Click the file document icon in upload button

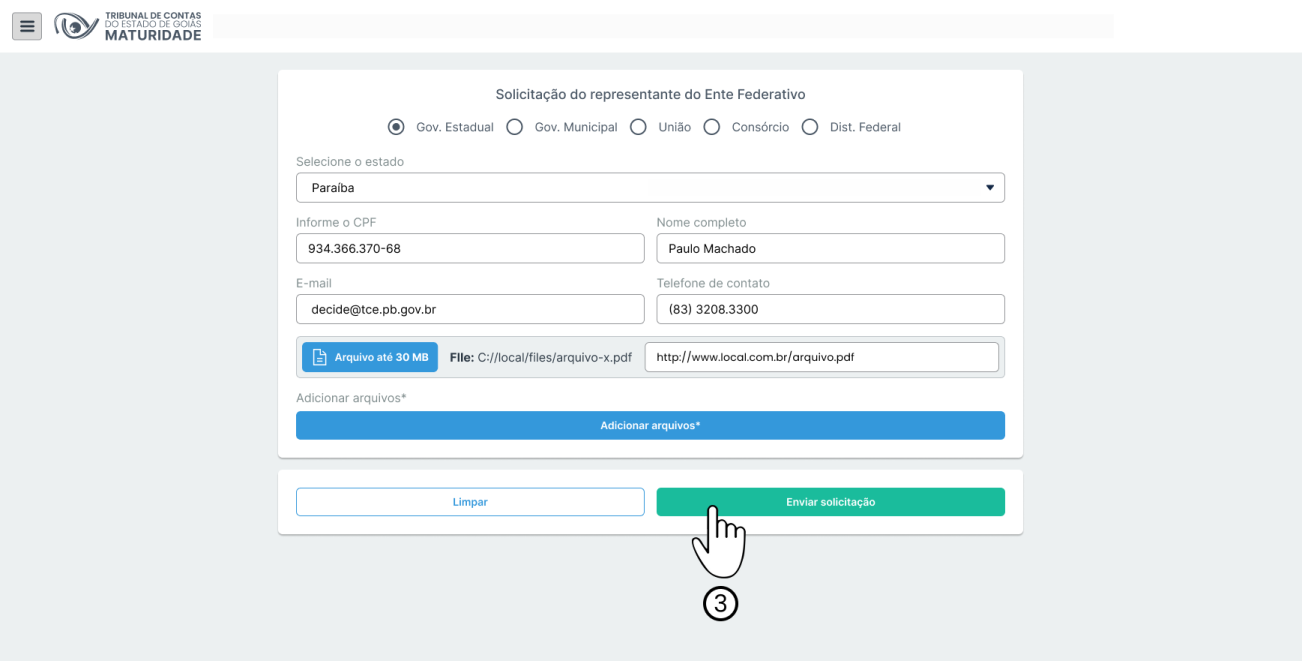pyautogui.click(x=320, y=357)
